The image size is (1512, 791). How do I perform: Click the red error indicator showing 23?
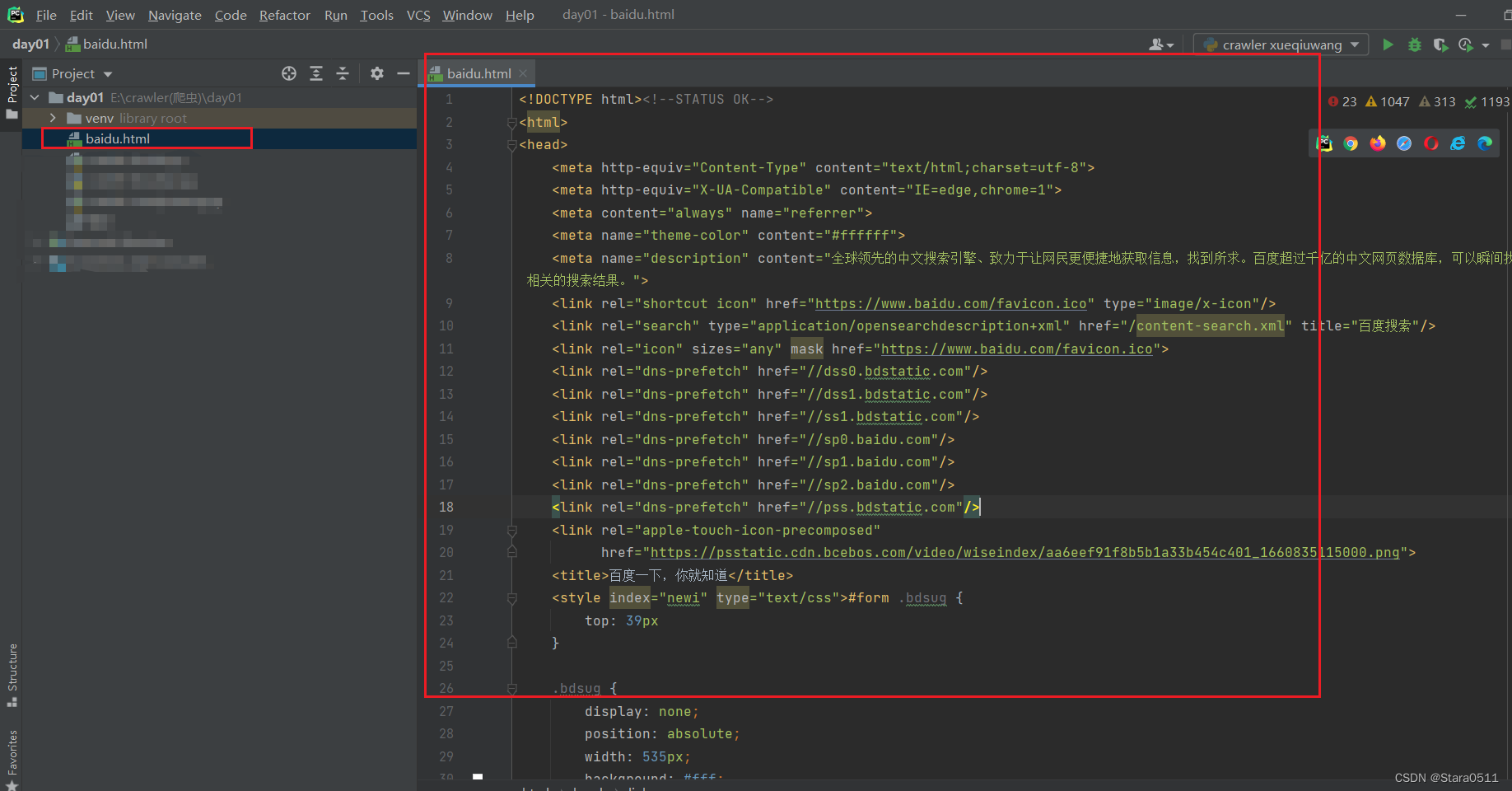click(x=1342, y=101)
